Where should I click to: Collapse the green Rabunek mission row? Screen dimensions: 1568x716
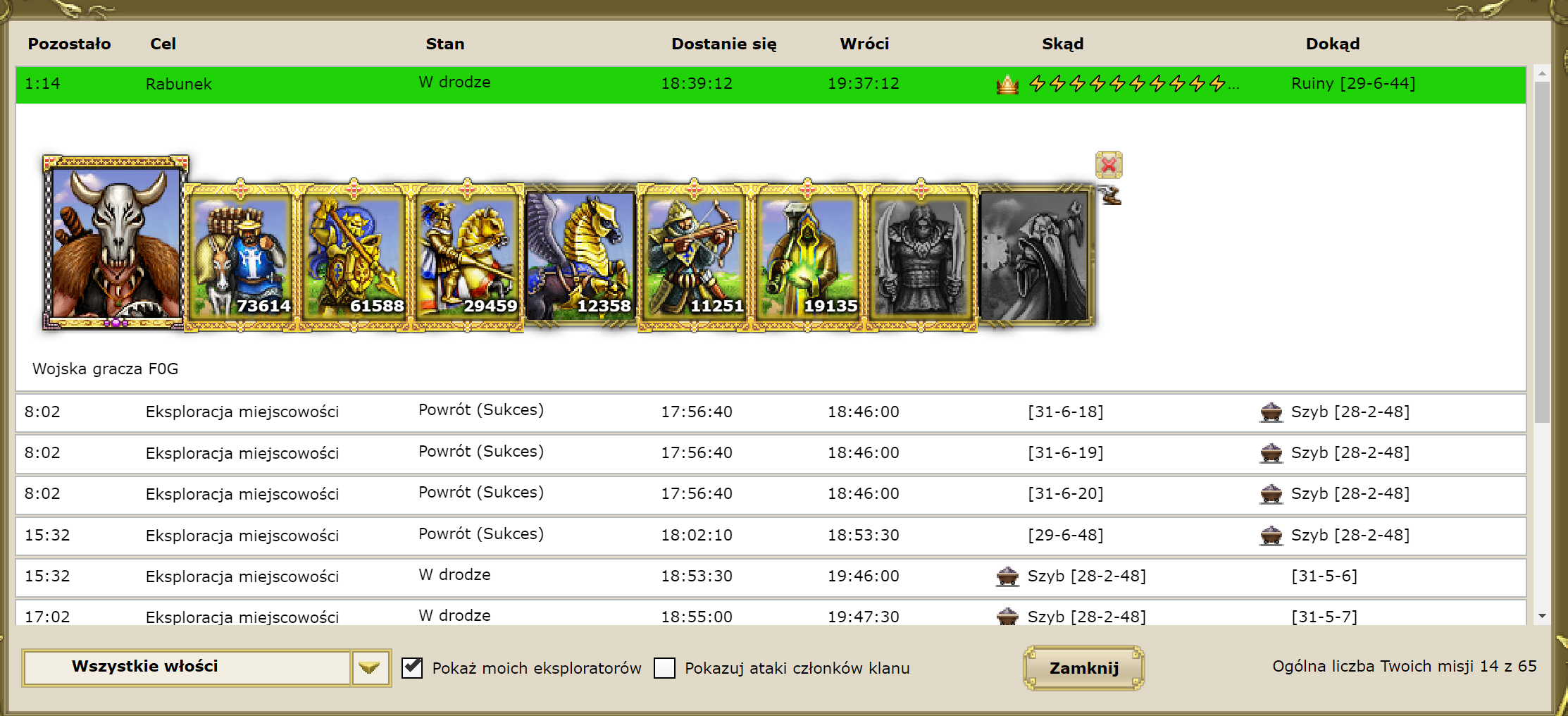coord(771,85)
